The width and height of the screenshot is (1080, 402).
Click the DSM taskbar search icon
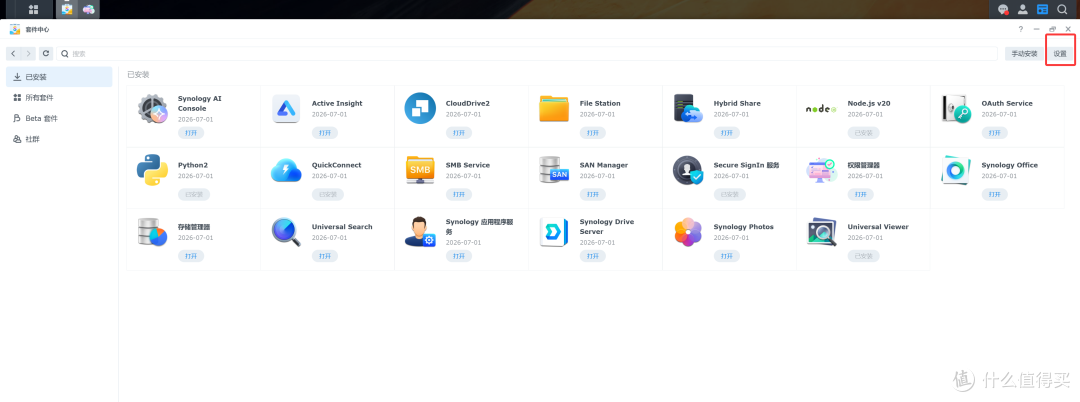coord(1062,10)
